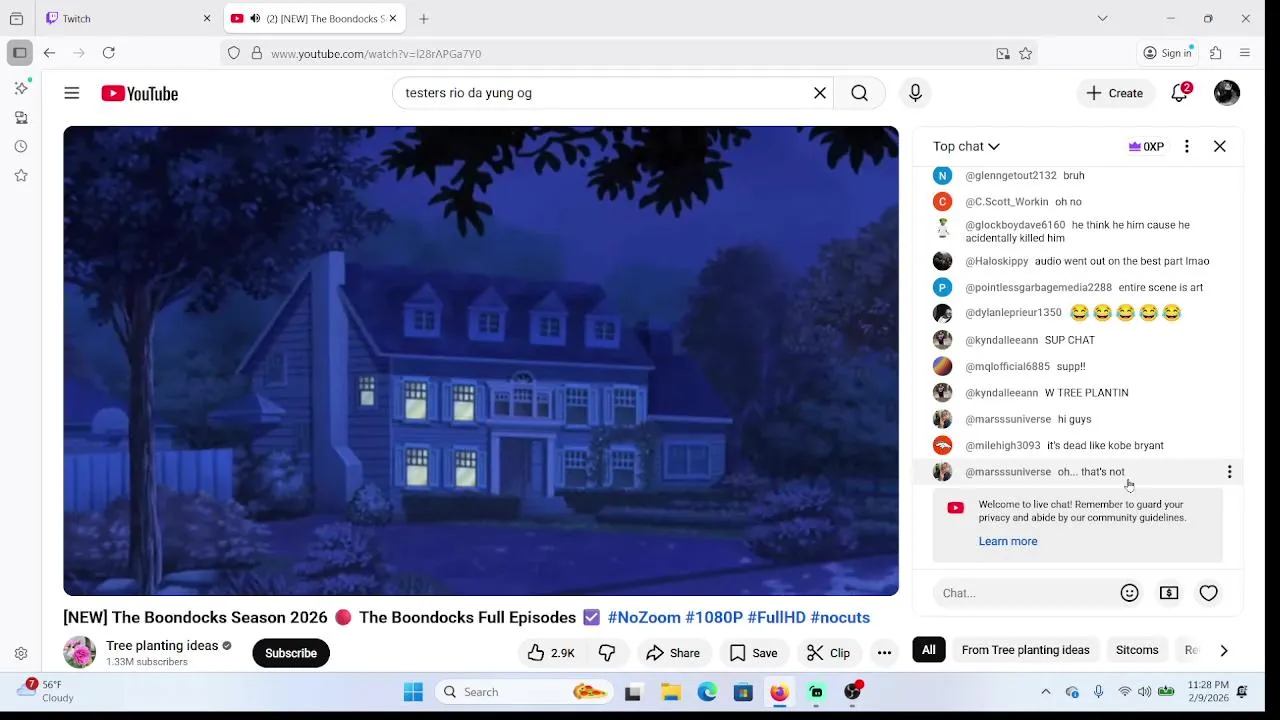
Task: Open browser extensions puzzle icon
Action: click(1216, 53)
